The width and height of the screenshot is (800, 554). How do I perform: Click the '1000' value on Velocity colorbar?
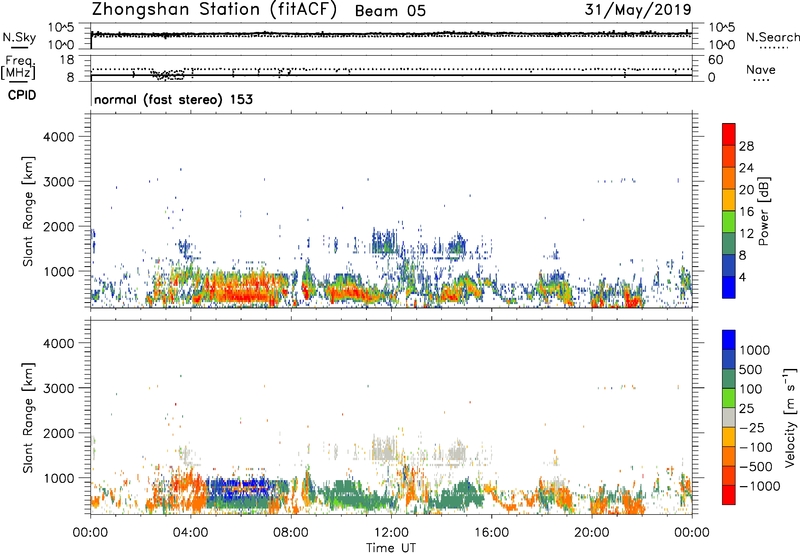(x=755, y=350)
